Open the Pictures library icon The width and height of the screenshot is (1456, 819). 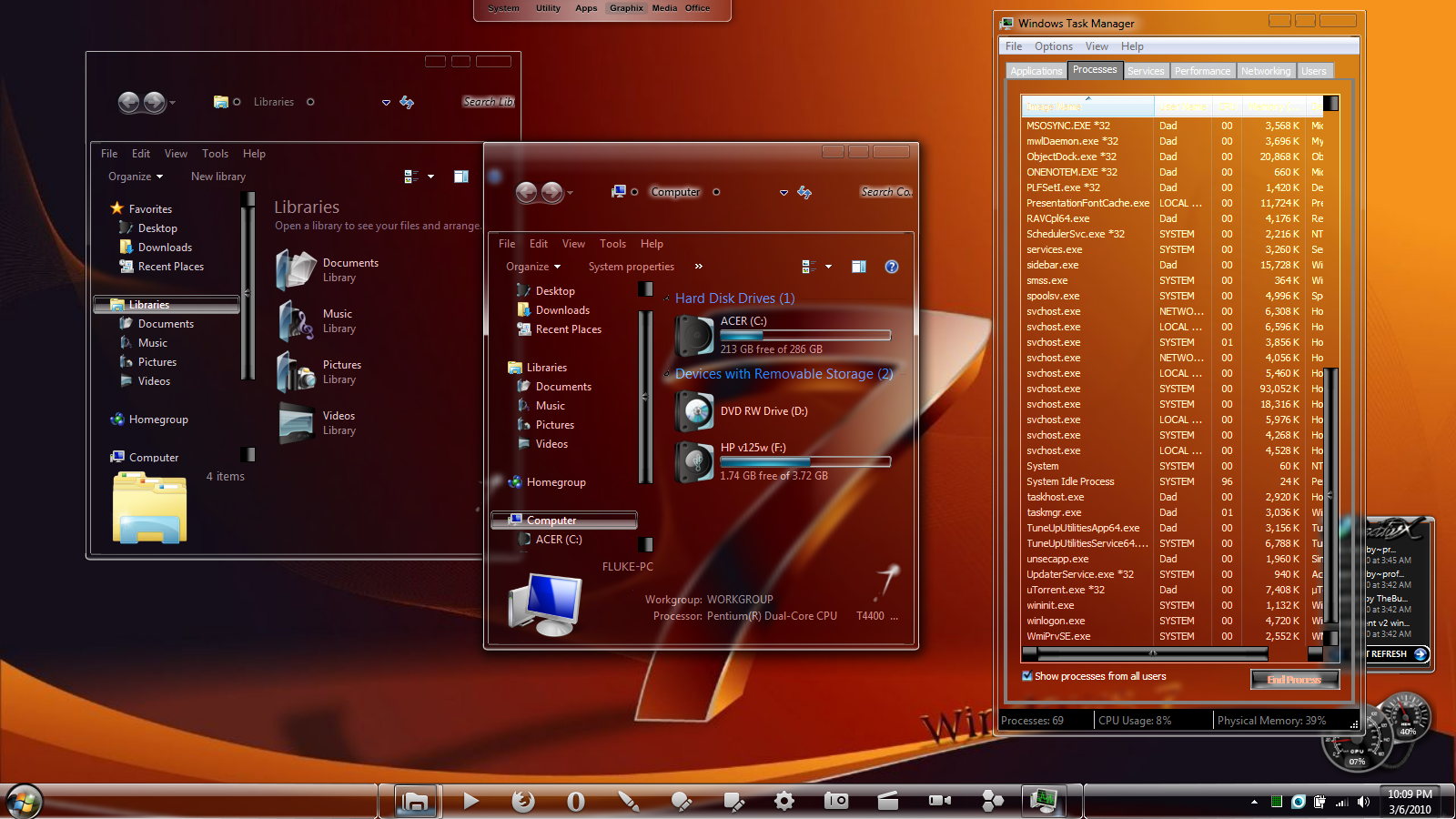(297, 371)
